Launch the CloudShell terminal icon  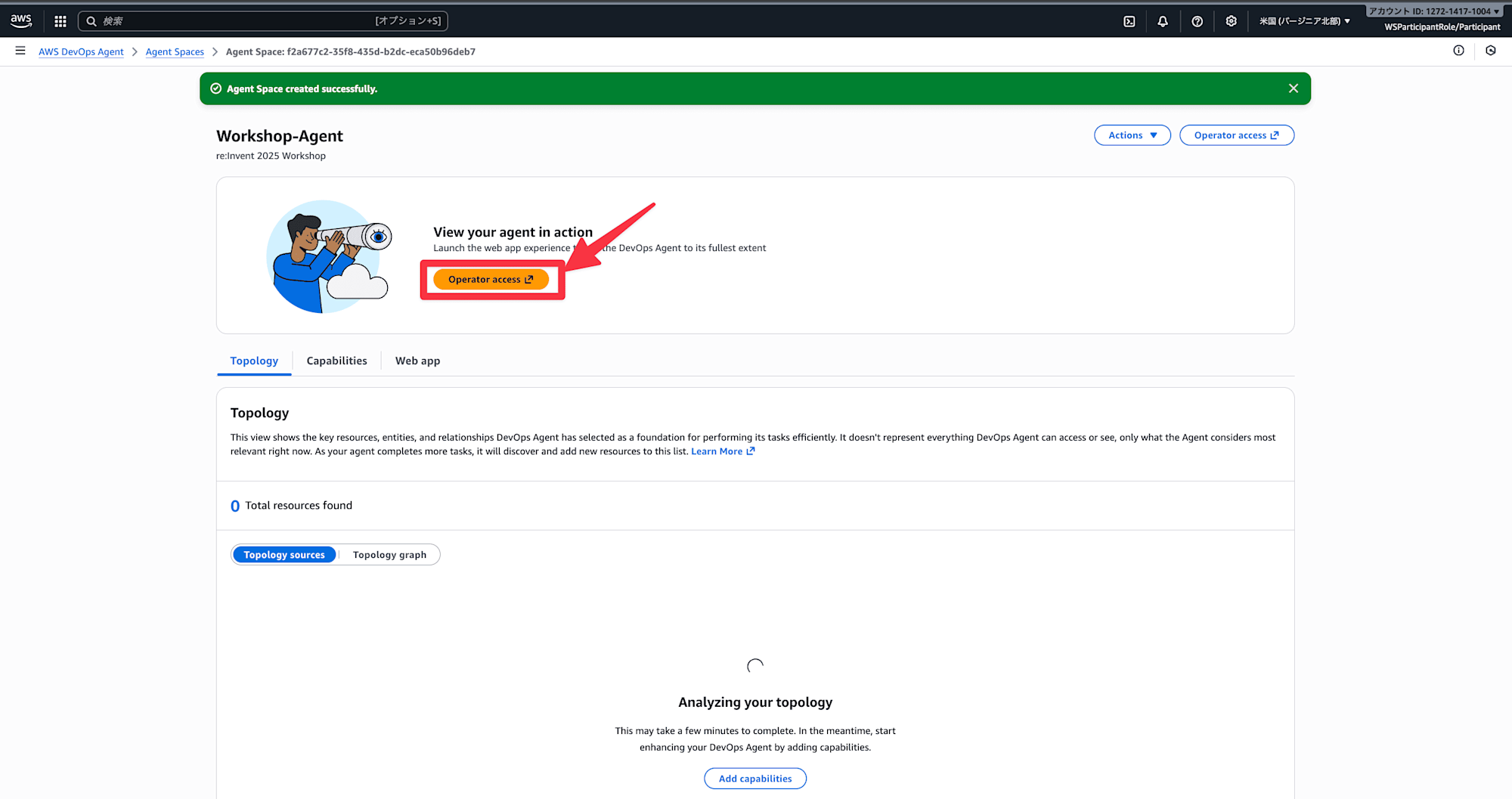point(1129,21)
